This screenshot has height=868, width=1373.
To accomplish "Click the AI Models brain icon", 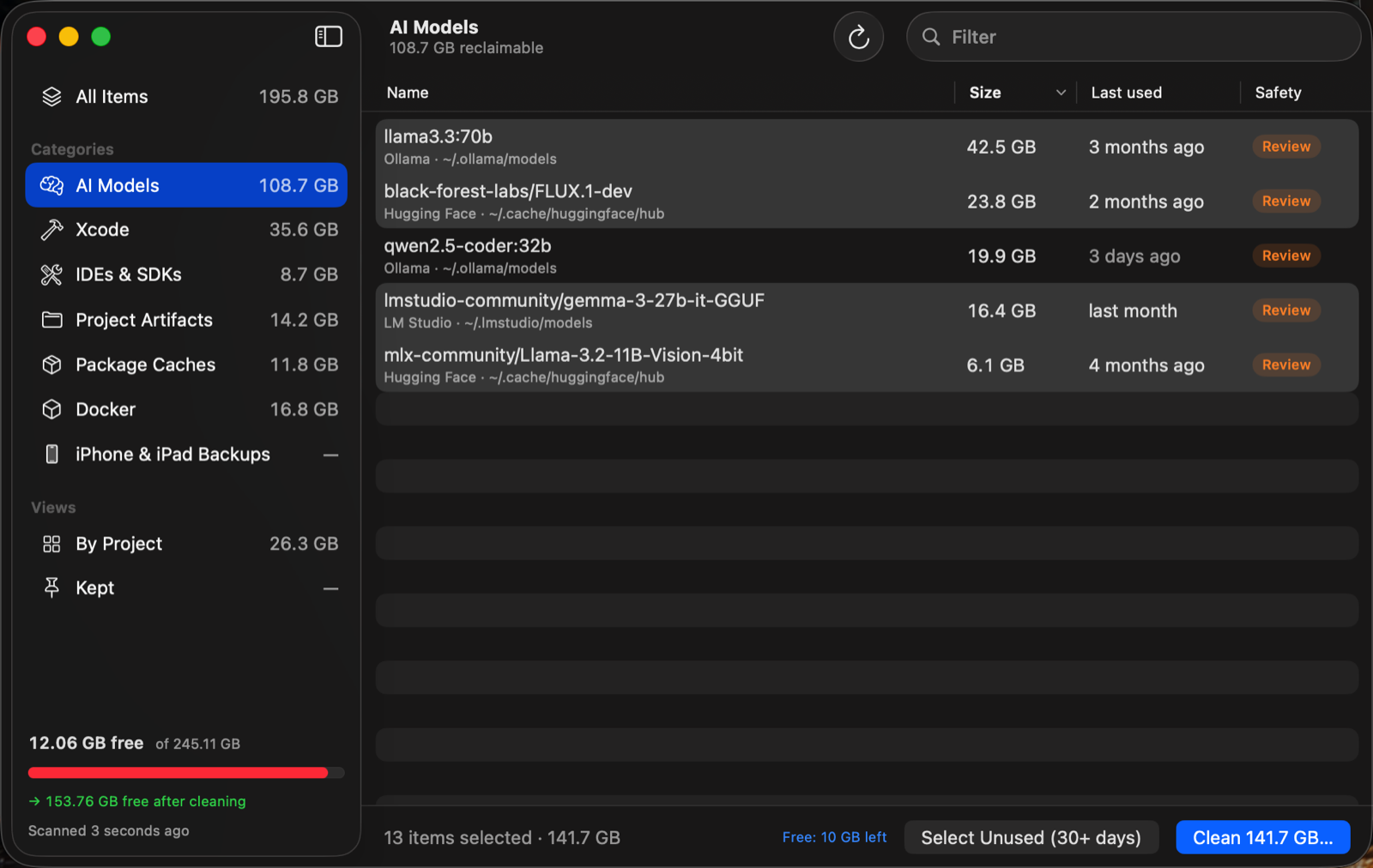I will 52,185.
